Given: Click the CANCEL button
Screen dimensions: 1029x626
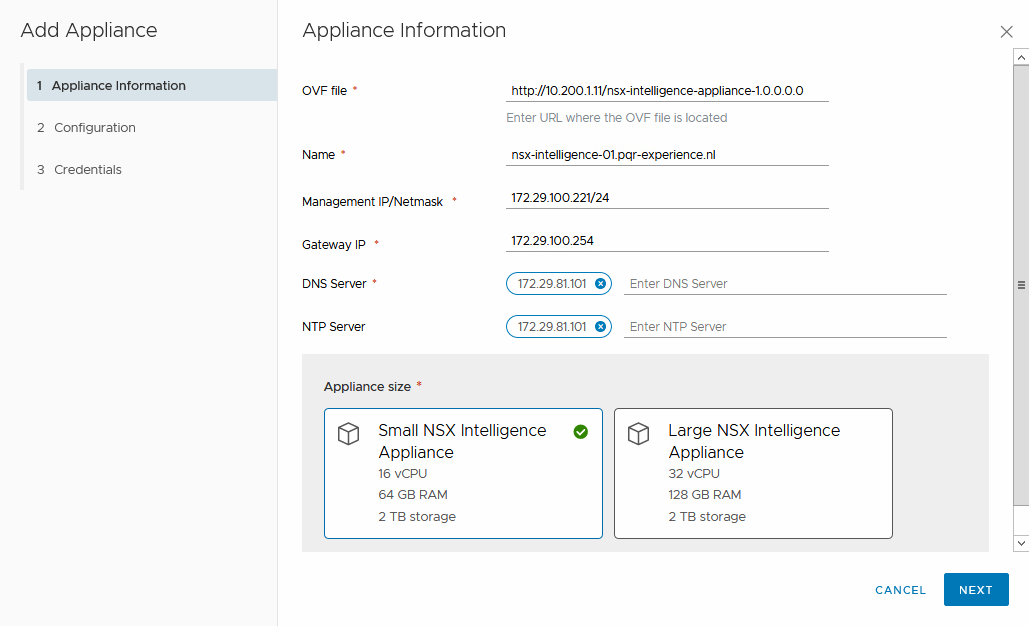Looking at the screenshot, I should (900, 590).
